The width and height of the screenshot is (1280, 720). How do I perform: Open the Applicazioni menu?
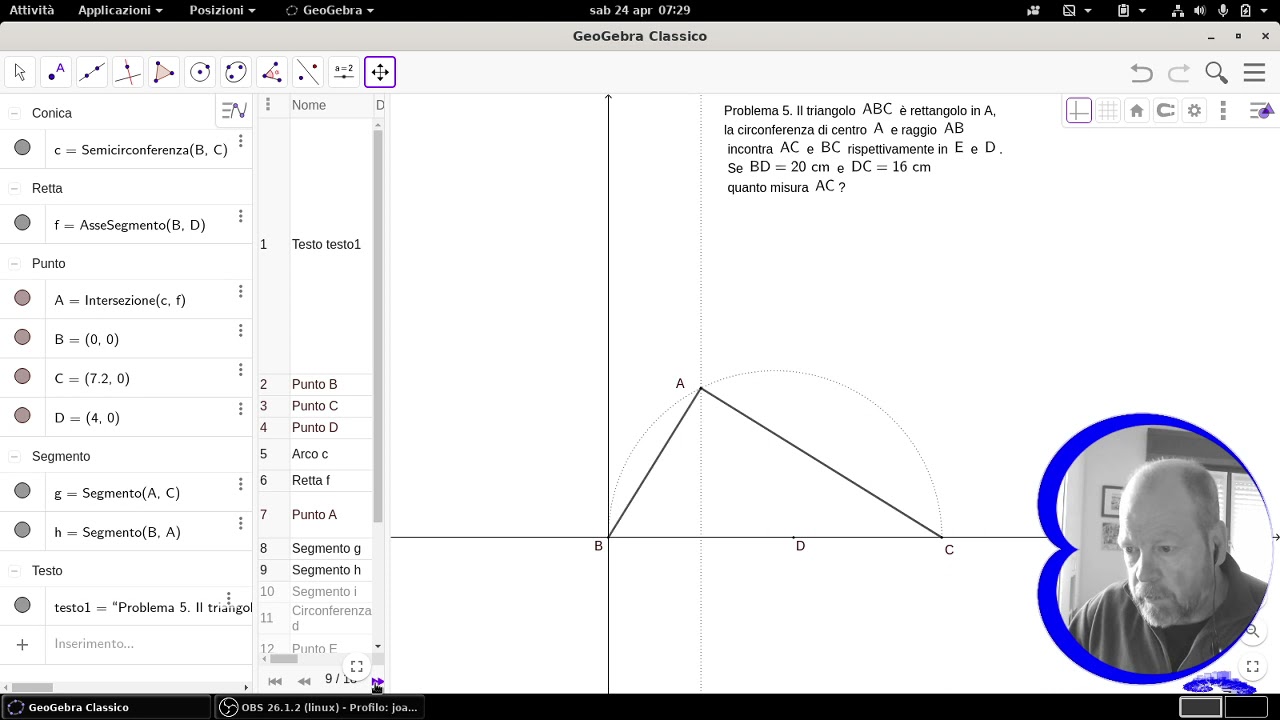tap(120, 10)
